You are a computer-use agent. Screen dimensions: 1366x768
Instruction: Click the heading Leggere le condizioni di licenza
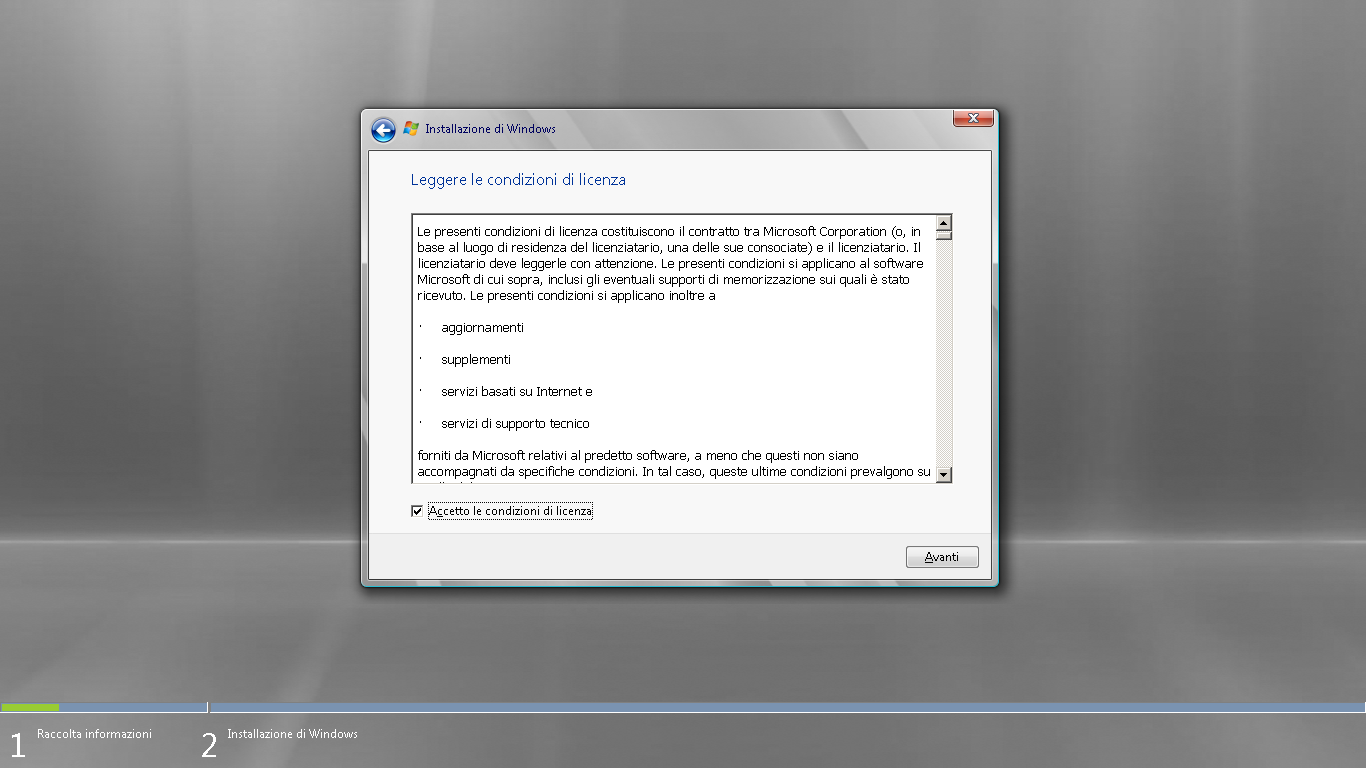[518, 180]
